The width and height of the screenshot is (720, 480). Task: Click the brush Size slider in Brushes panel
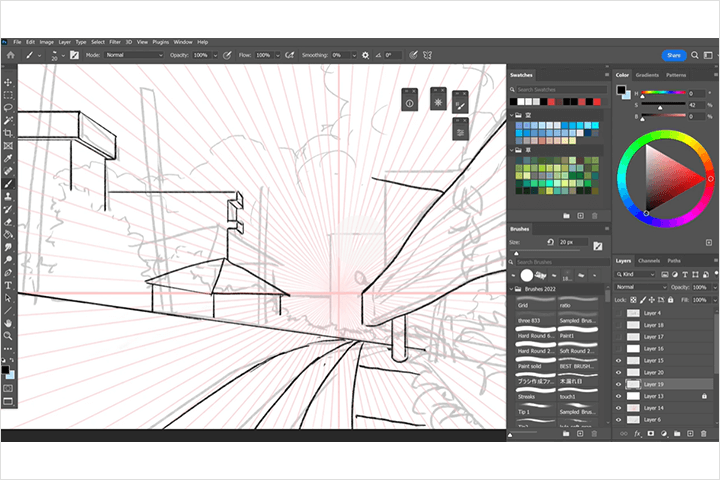[x=544, y=251]
